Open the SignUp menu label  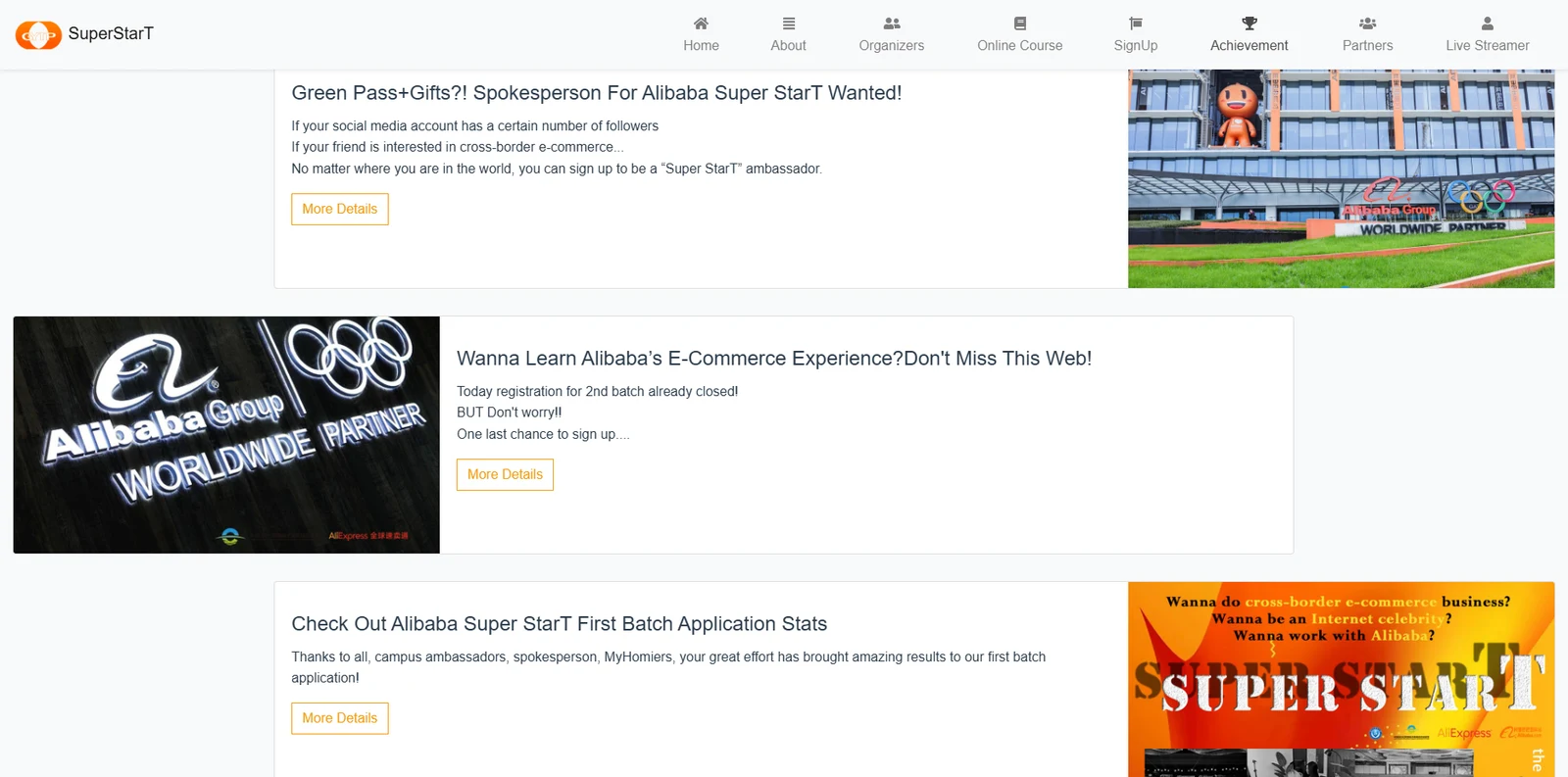1136,46
